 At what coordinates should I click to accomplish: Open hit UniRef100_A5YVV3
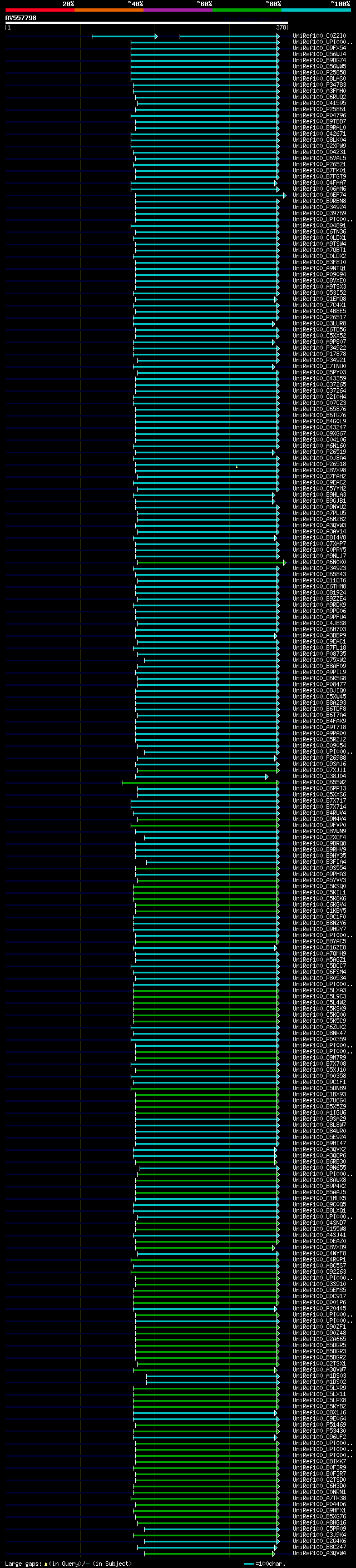point(319,879)
